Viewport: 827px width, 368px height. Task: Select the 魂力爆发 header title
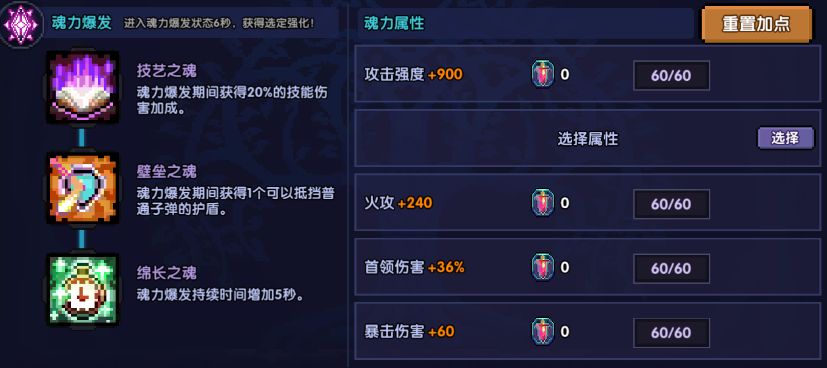point(81,23)
